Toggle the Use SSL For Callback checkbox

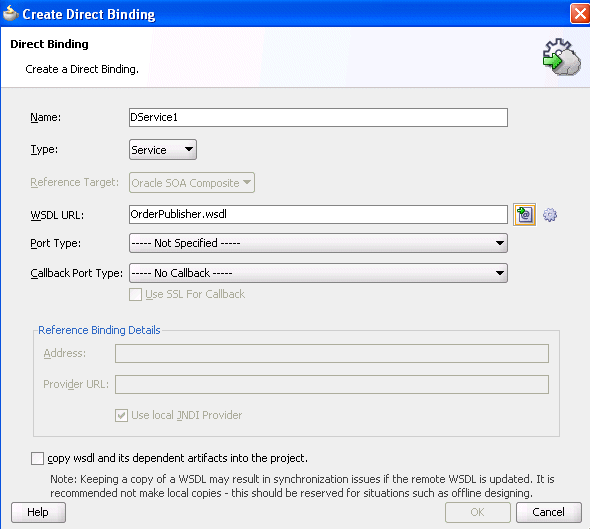pos(135,294)
